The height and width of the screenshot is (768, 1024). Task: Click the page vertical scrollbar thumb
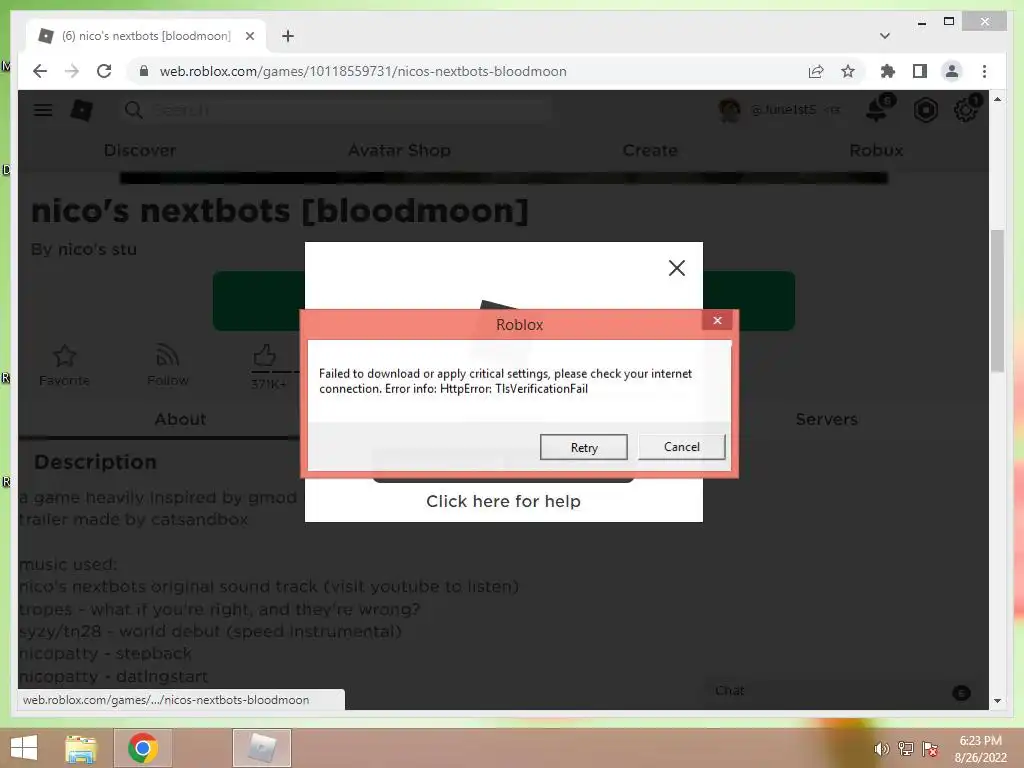(997, 300)
